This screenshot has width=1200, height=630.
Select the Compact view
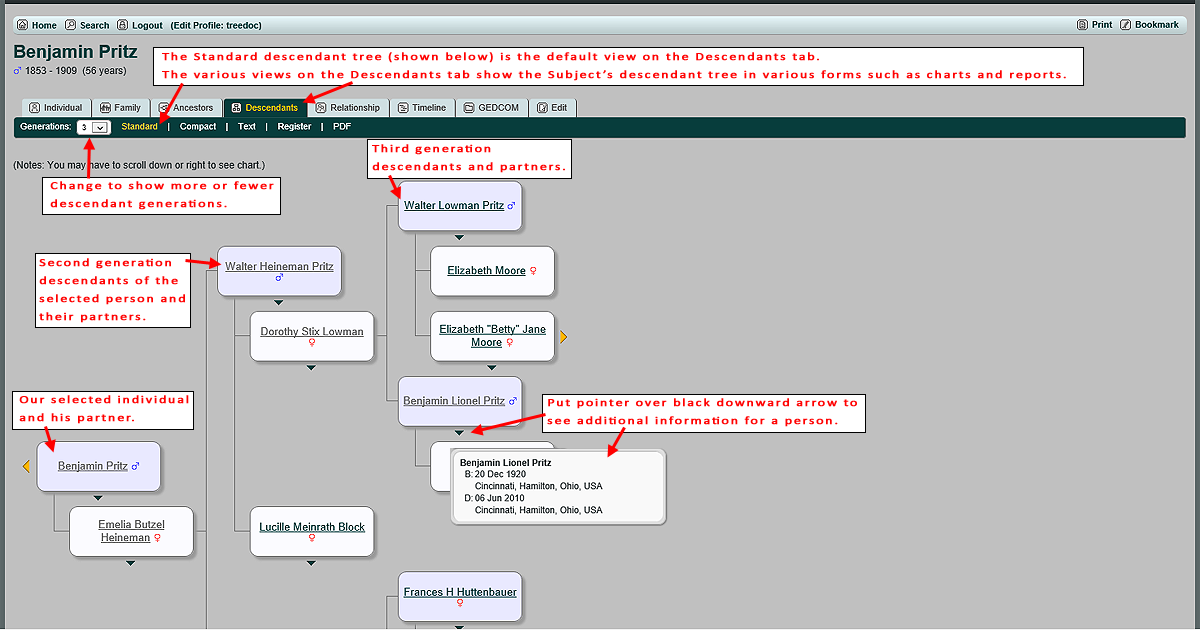coord(198,127)
